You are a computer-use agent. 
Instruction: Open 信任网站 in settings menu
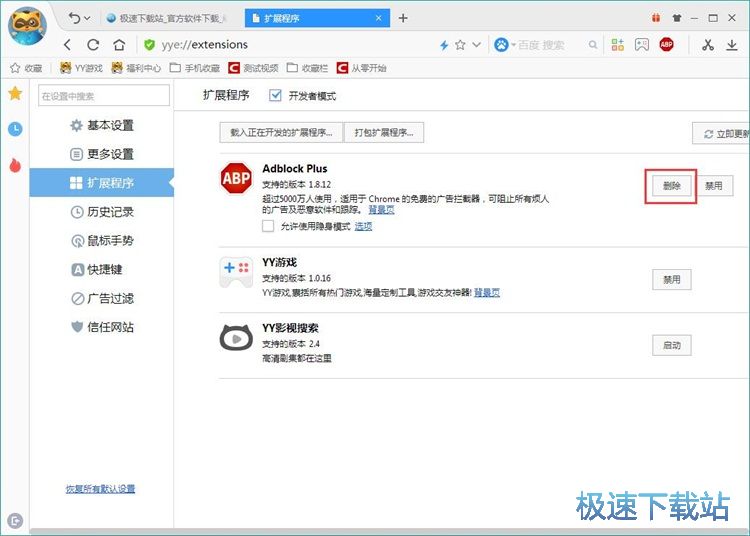pyautogui.click(x=102, y=327)
